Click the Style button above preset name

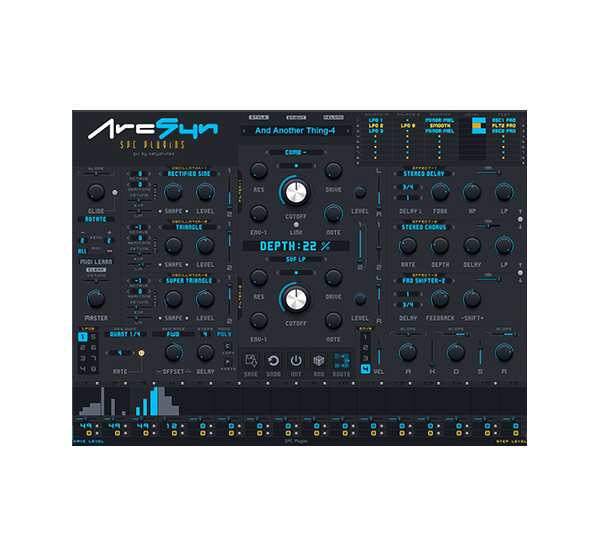(x=259, y=117)
